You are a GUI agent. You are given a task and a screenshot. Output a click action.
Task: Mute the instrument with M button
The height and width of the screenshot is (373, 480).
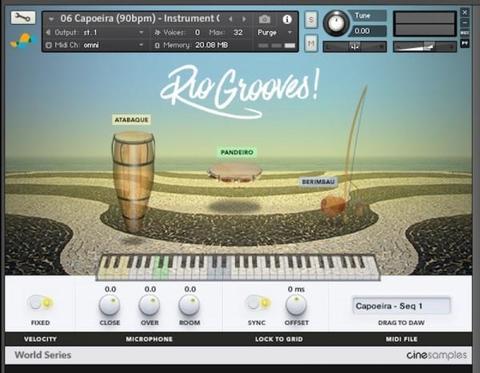point(311,43)
